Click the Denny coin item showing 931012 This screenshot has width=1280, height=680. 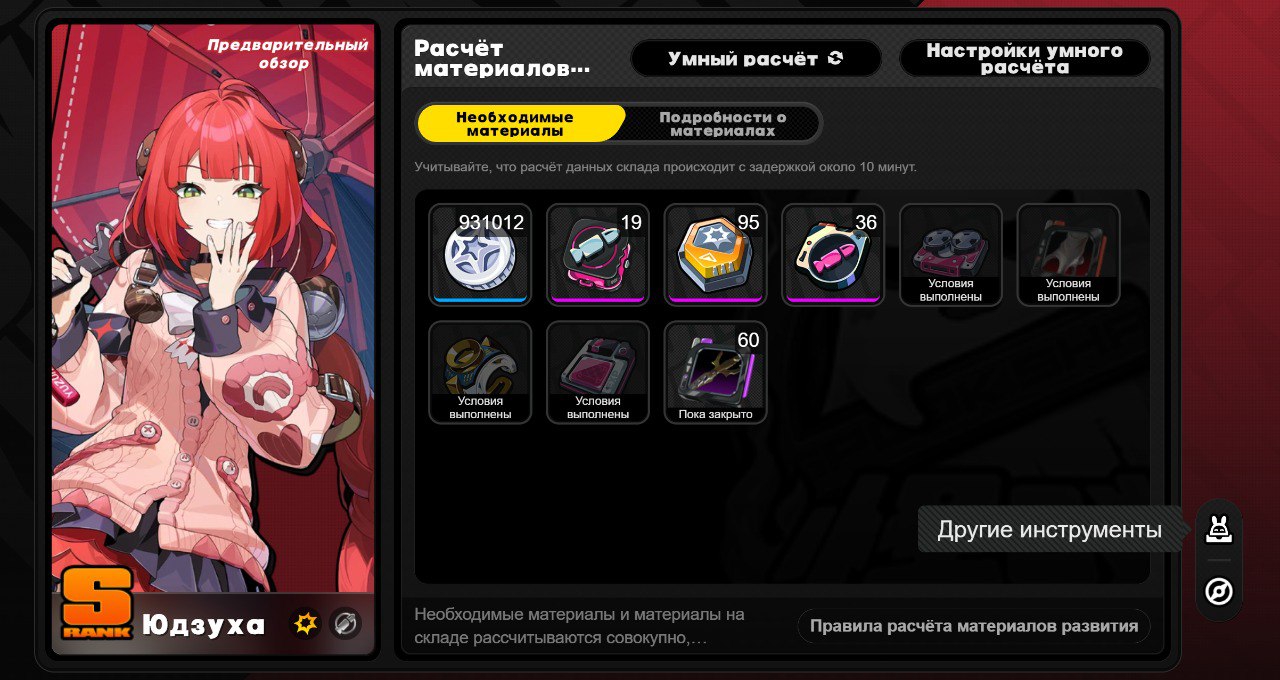point(479,255)
